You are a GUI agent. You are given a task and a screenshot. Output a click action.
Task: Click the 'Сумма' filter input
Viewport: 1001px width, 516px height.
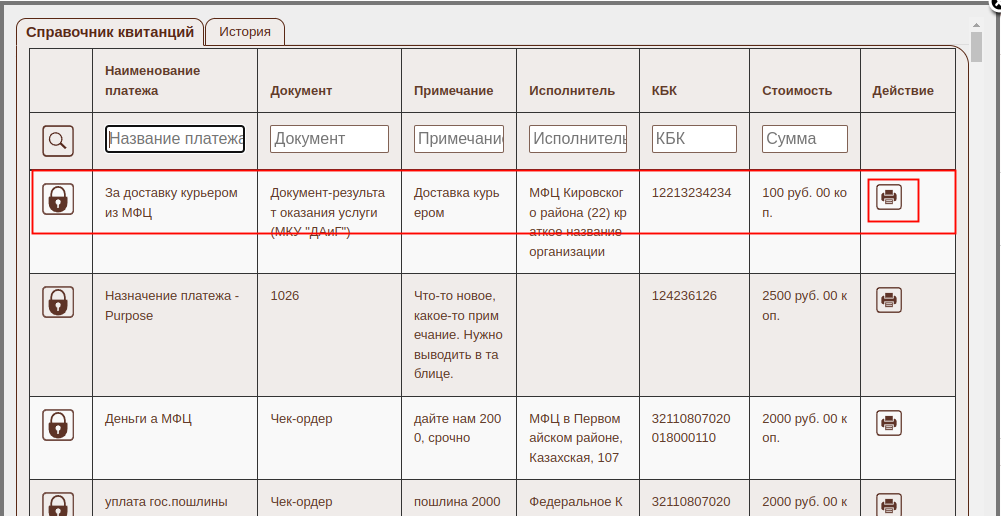805,139
